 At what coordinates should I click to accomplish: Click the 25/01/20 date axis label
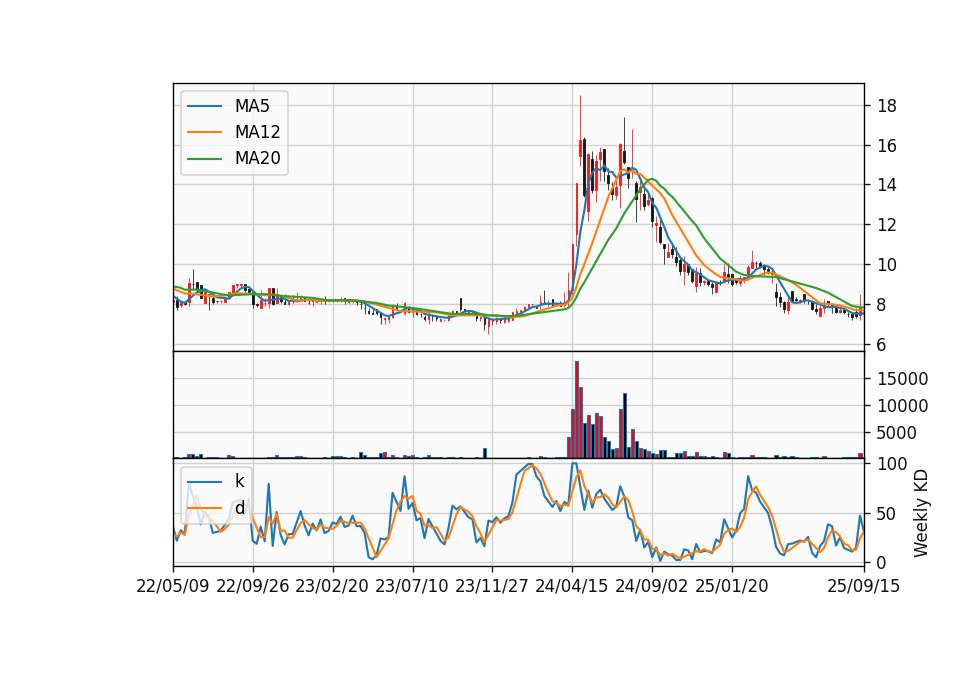(732, 586)
